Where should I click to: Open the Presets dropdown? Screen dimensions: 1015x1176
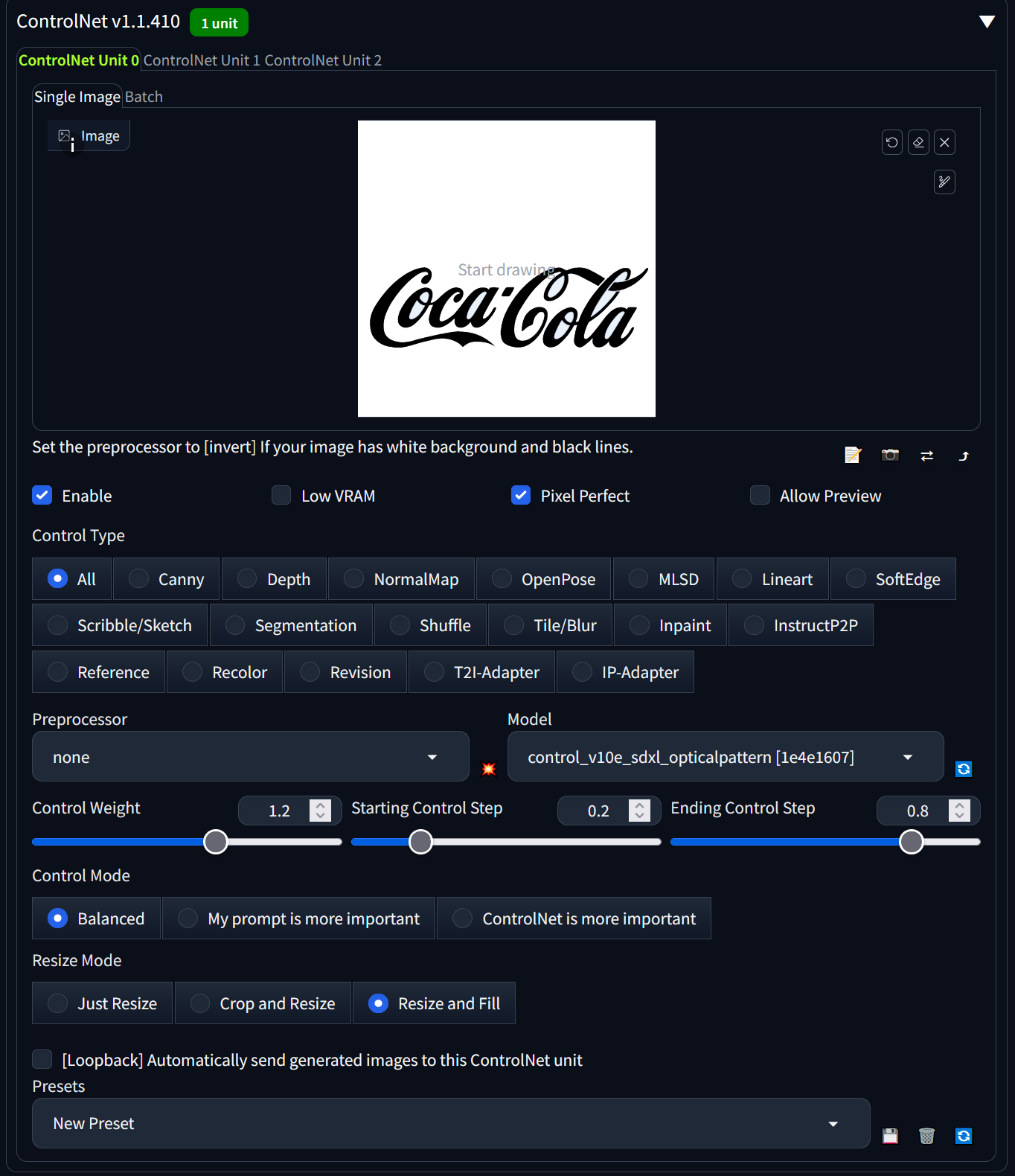[x=451, y=1122]
